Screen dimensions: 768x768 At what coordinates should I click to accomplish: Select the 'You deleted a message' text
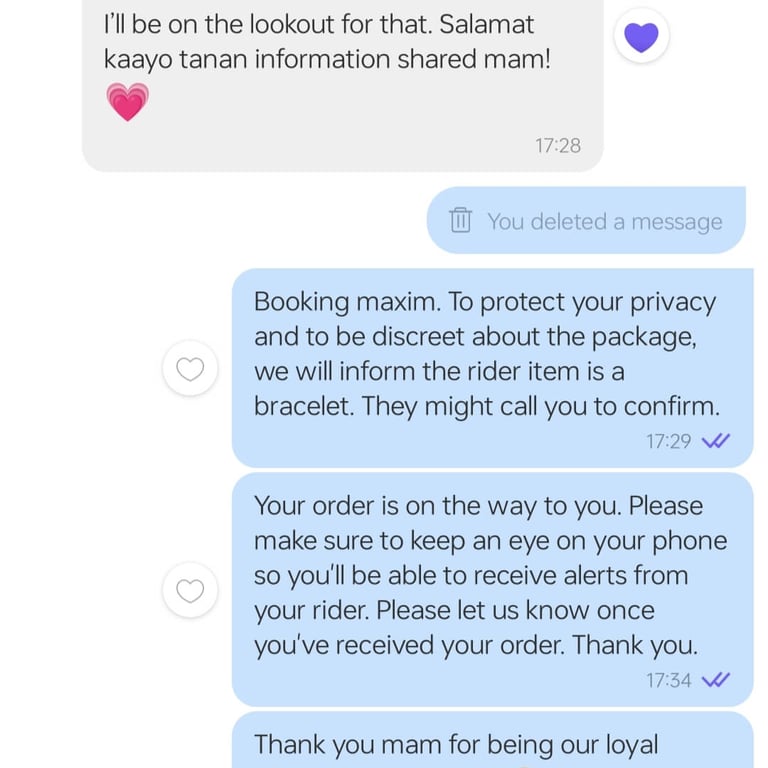pyautogui.click(x=604, y=221)
